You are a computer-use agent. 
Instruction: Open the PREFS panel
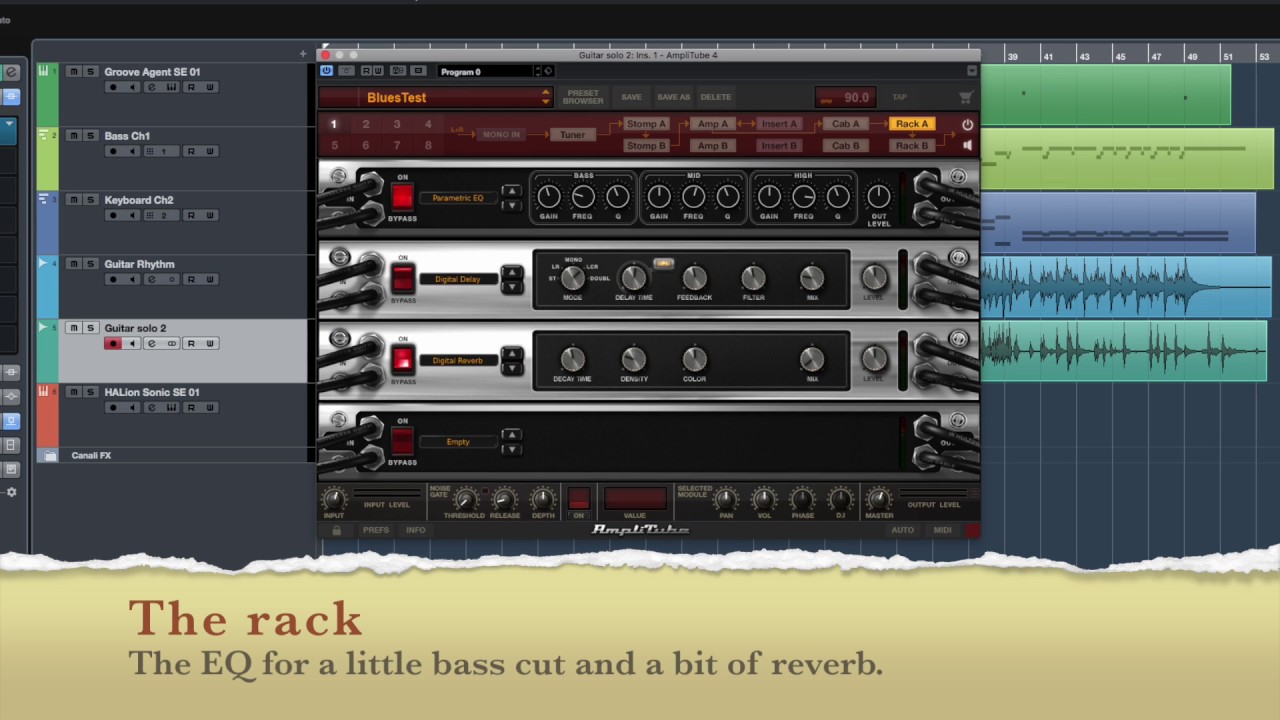[x=376, y=530]
